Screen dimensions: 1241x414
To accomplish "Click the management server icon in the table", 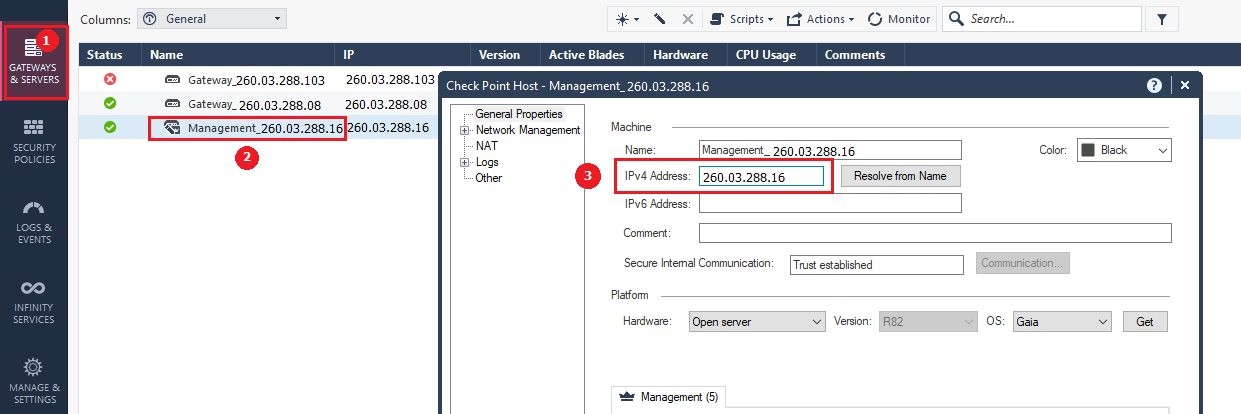I will 172,127.
